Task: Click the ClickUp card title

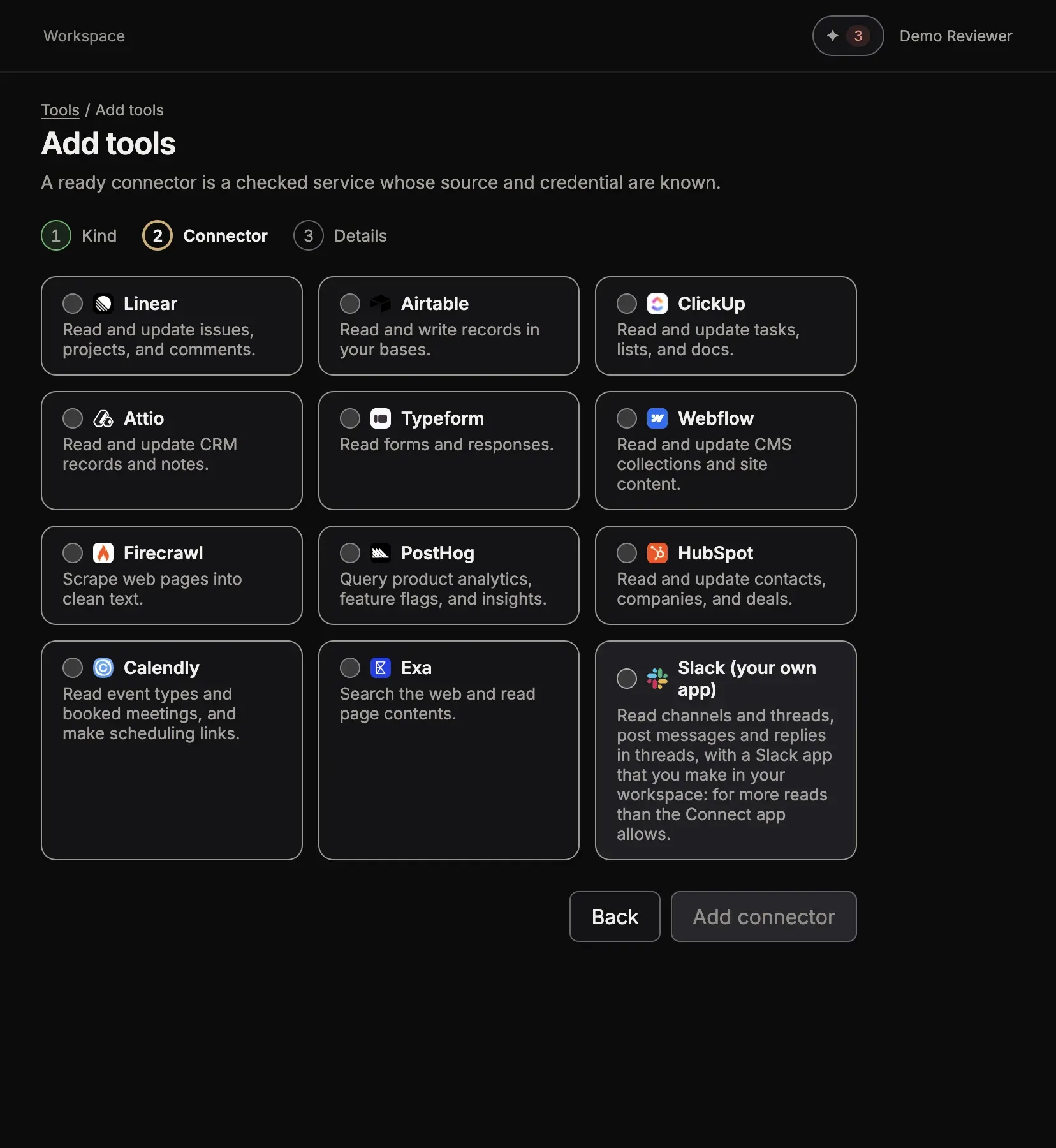Action: point(712,304)
